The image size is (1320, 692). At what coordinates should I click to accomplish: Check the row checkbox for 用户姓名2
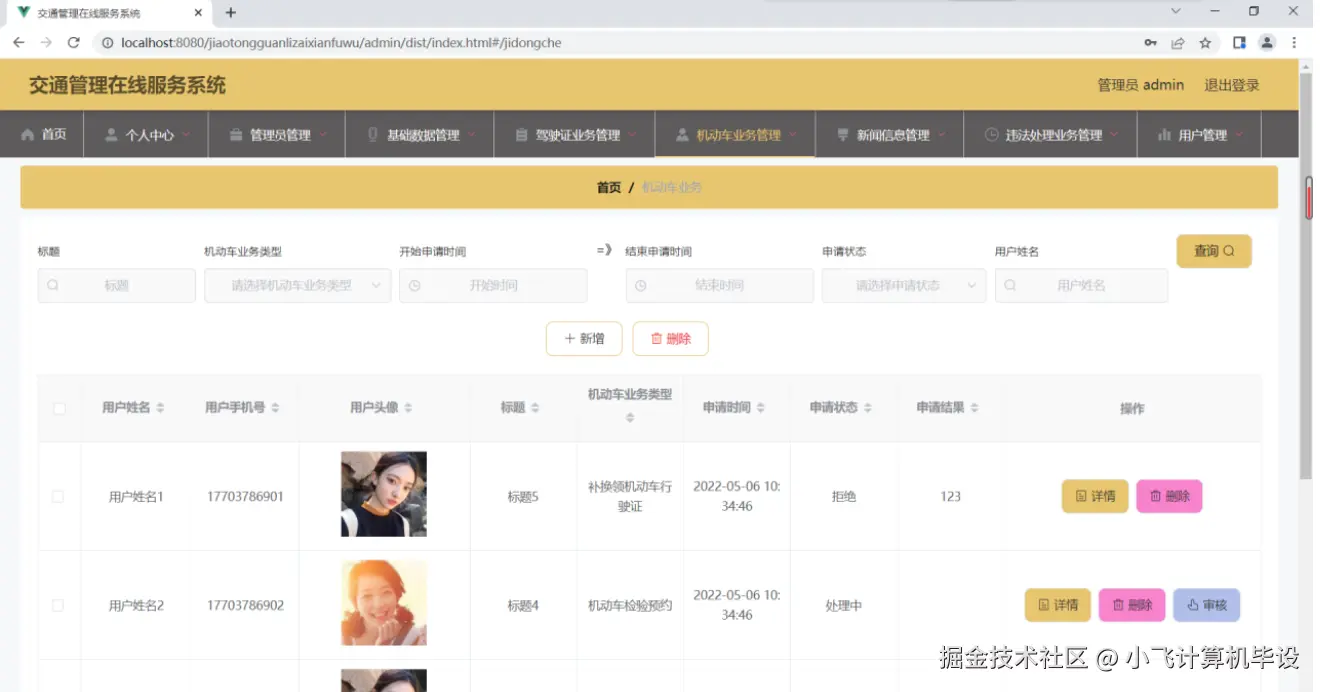click(x=57, y=605)
